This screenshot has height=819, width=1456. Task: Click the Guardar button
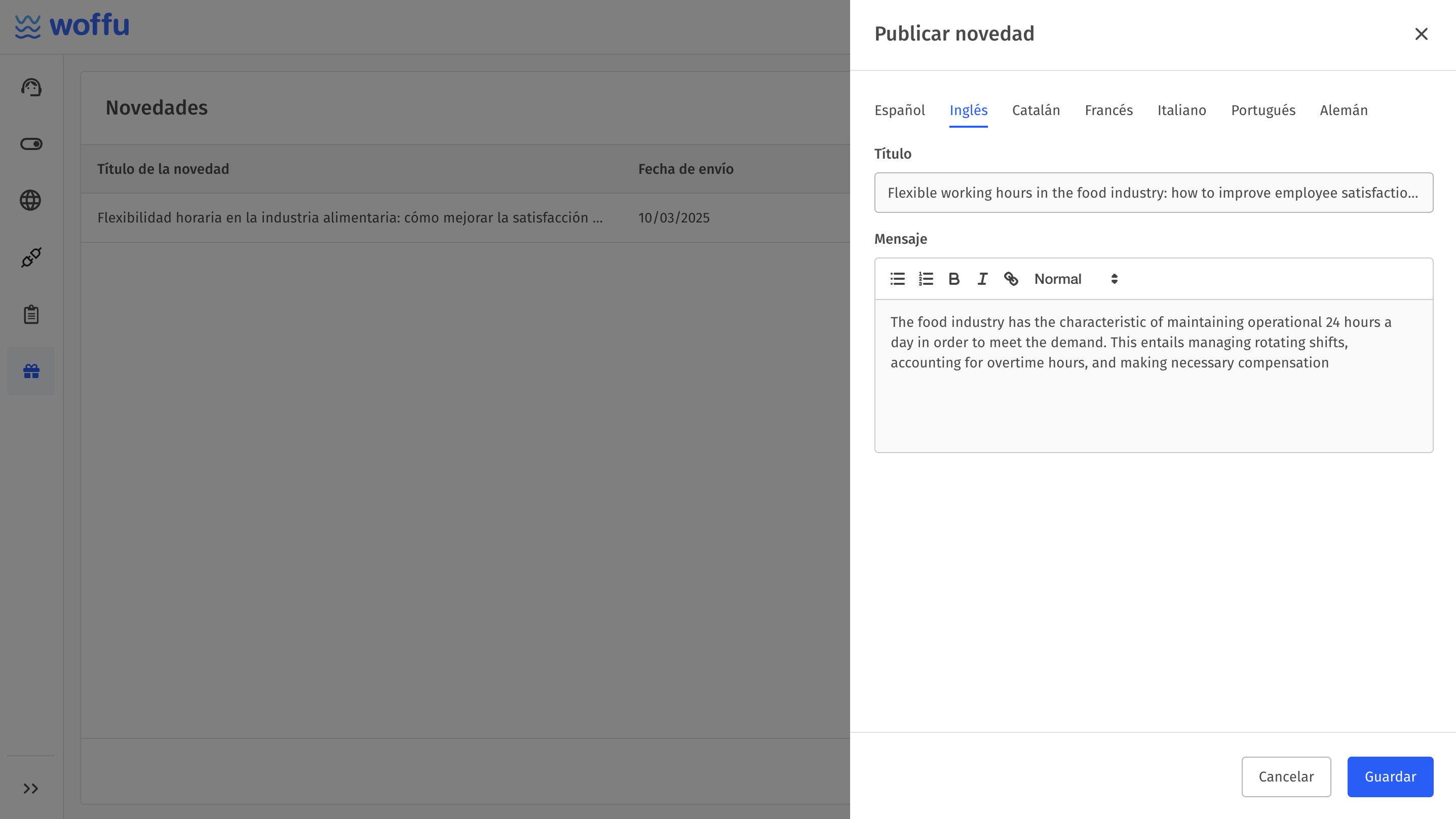[1391, 777]
